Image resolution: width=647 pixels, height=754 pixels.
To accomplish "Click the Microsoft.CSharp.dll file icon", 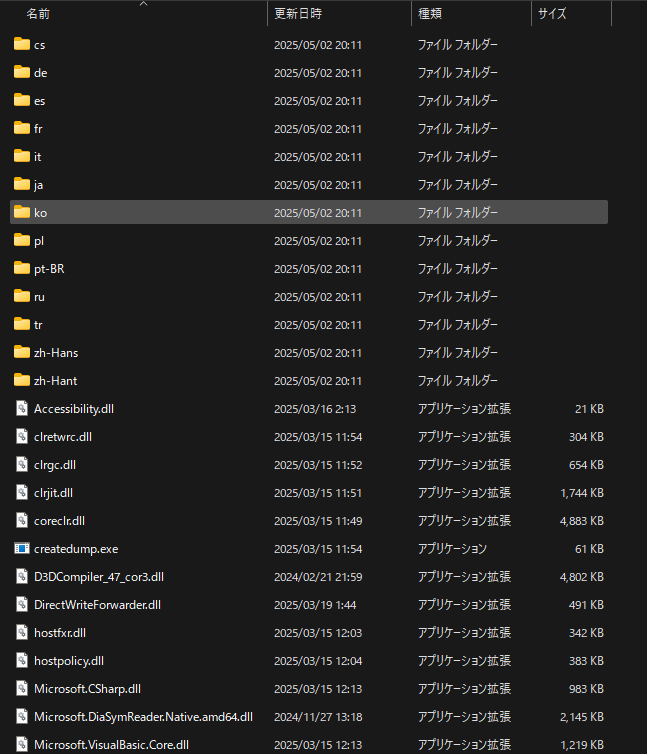I will pos(22,688).
